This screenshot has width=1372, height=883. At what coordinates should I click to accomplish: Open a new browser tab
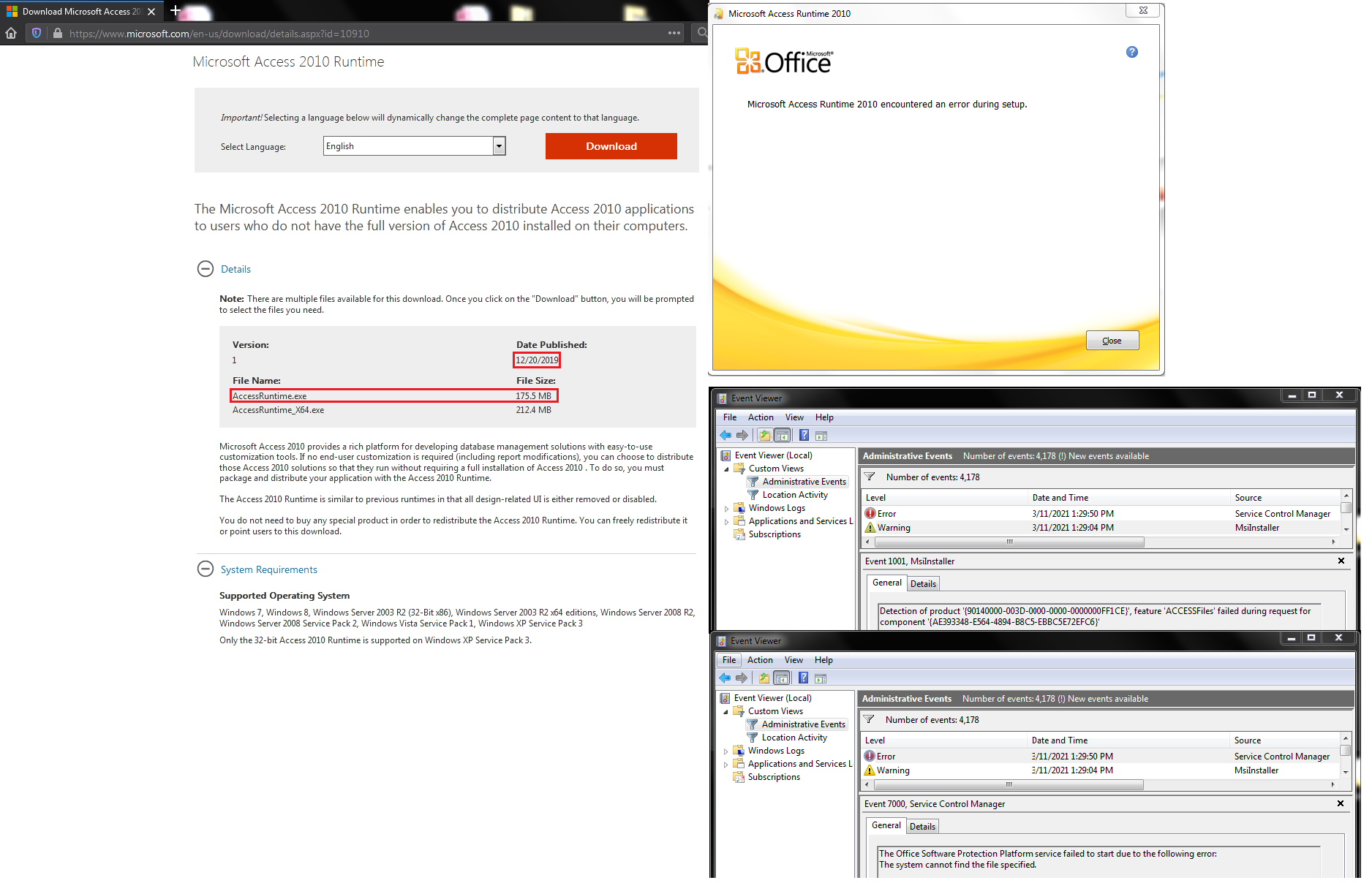tap(176, 11)
